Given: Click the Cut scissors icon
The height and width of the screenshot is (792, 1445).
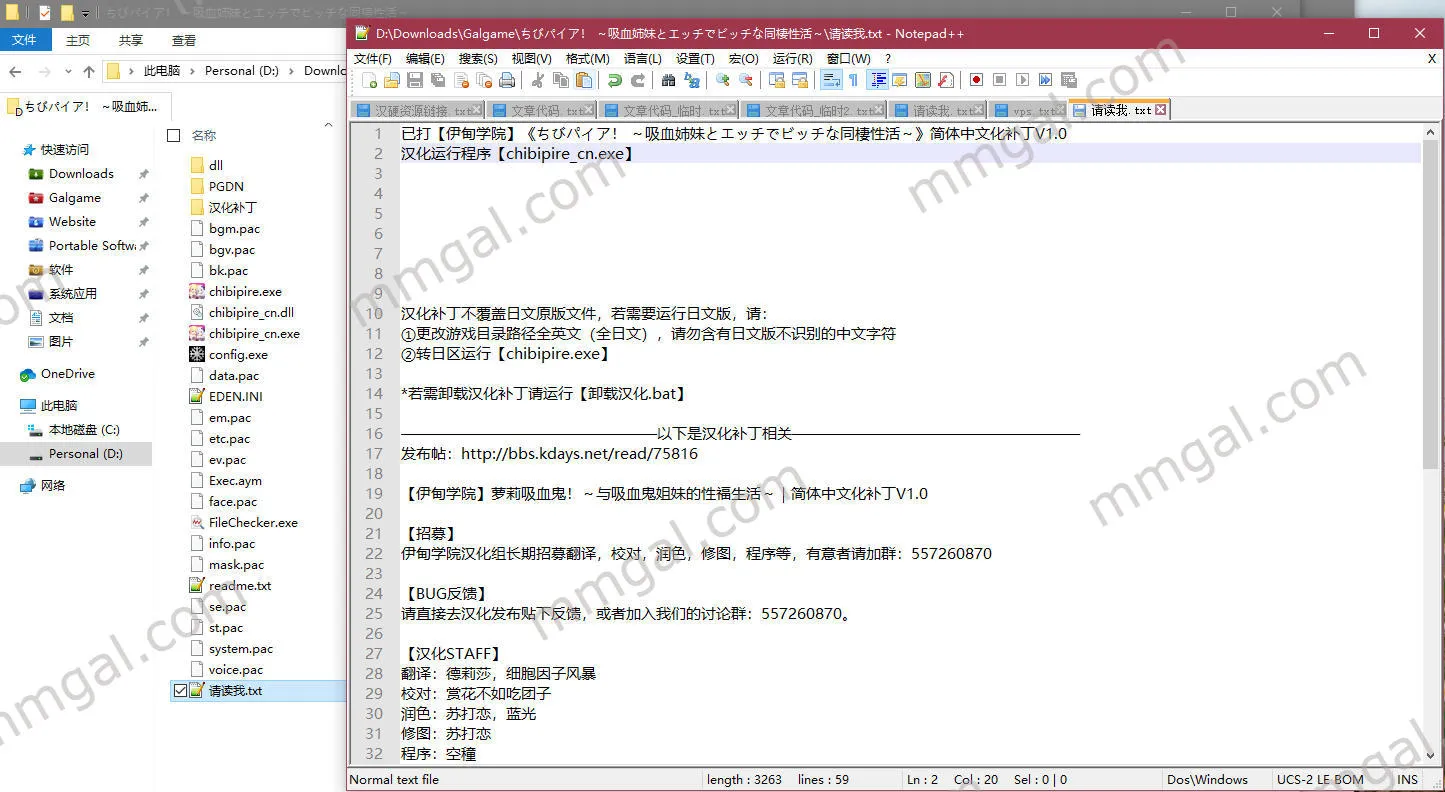Looking at the screenshot, I should 538,81.
